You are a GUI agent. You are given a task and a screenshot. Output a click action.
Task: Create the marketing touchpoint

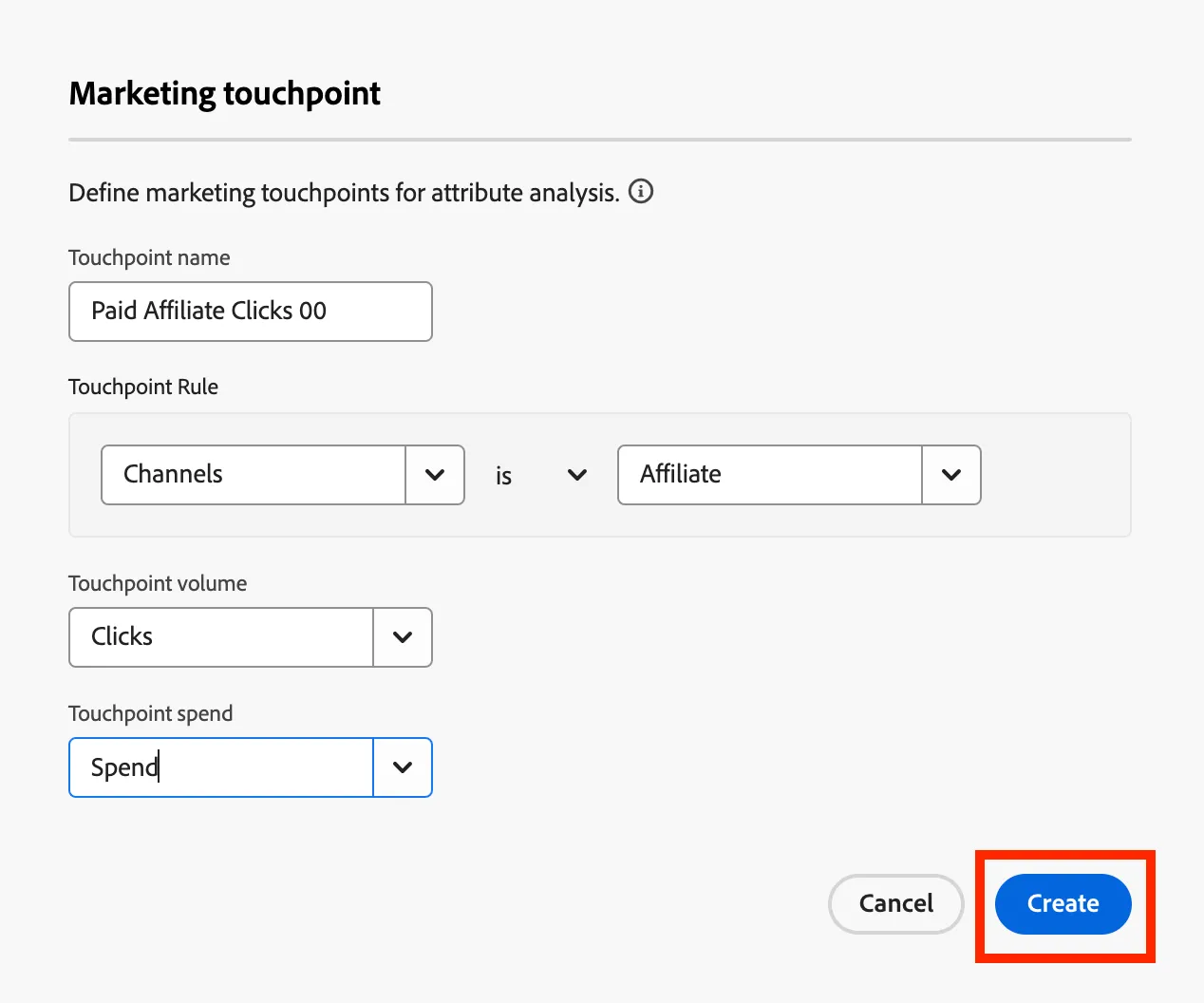pyautogui.click(x=1063, y=904)
